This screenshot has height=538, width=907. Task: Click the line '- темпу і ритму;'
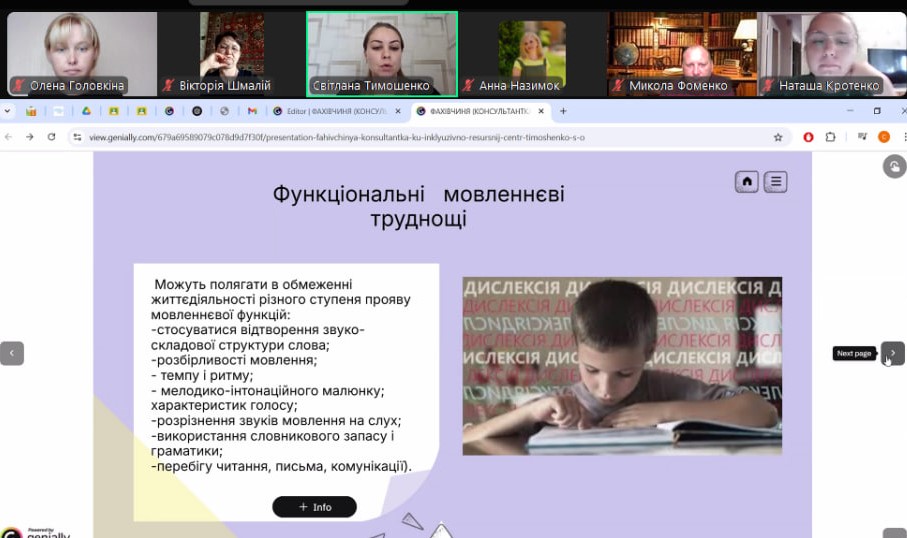click(x=202, y=375)
